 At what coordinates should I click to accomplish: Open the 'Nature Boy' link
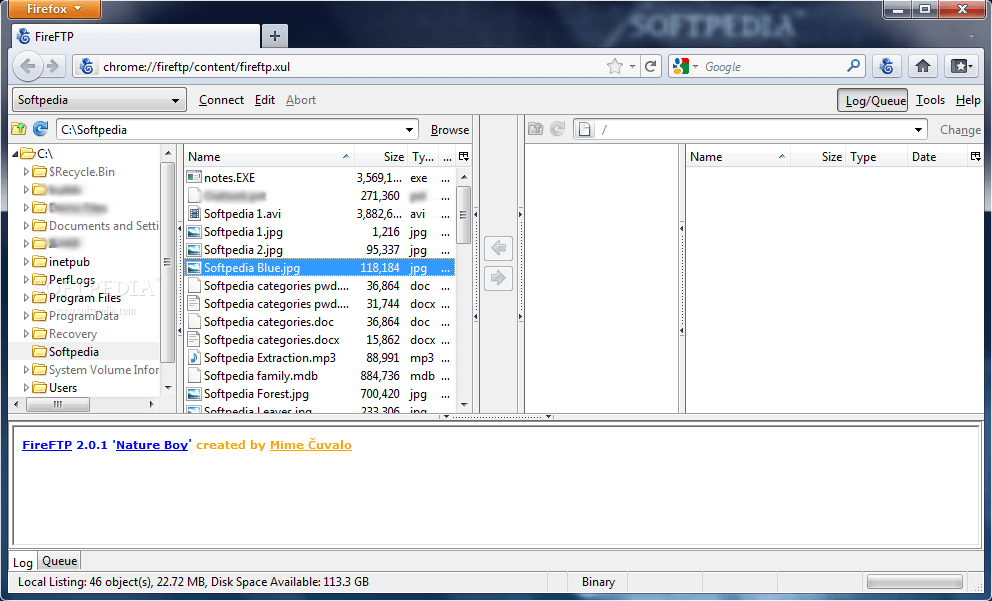tap(152, 445)
